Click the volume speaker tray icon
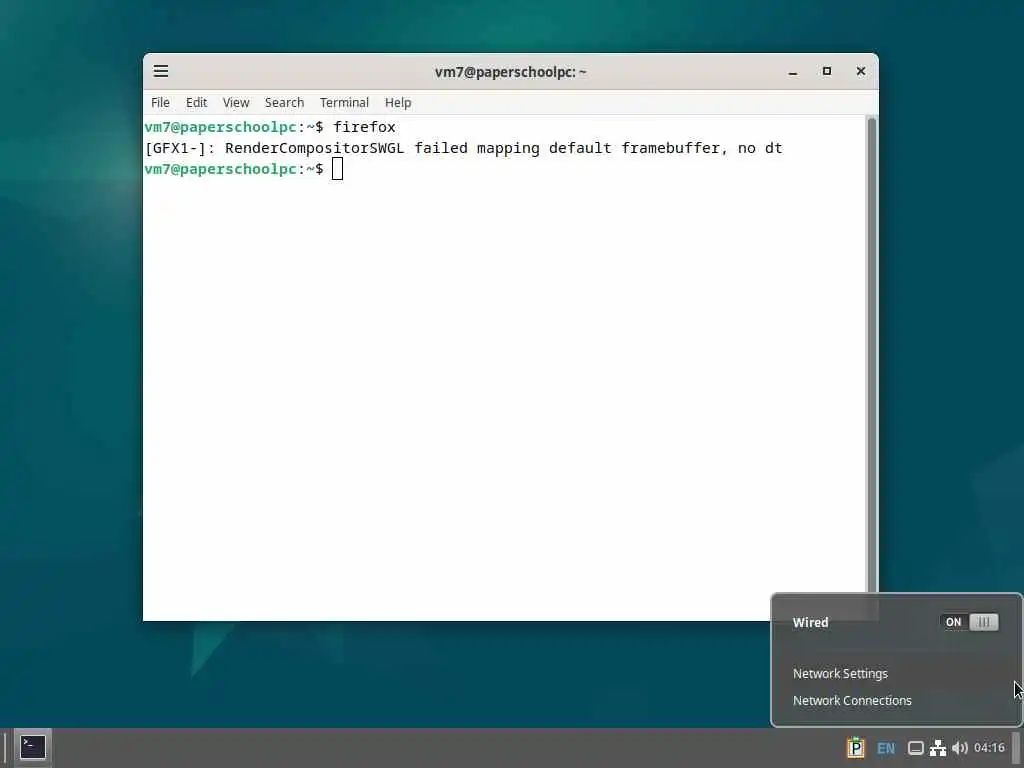The image size is (1024, 768). (959, 748)
